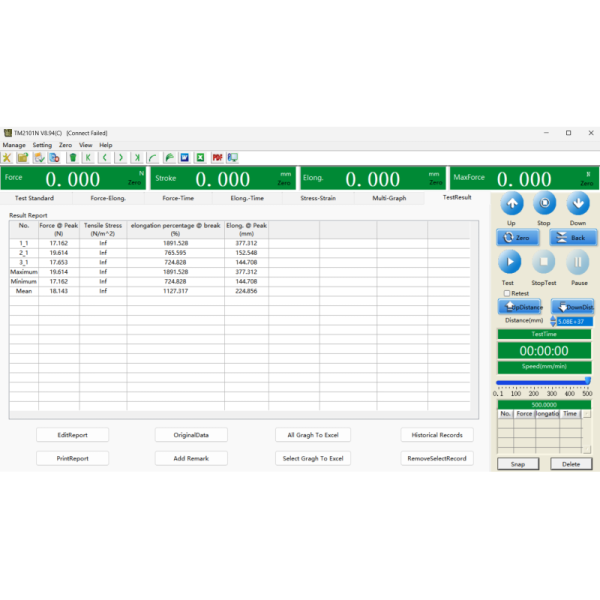This screenshot has width=600, height=600.
Task: Click the speed slider handle
Action: pyautogui.click(x=588, y=380)
